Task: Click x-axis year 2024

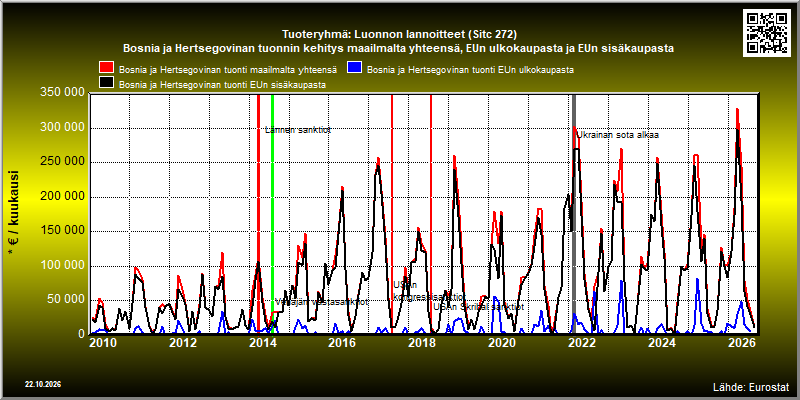Action: (661, 343)
